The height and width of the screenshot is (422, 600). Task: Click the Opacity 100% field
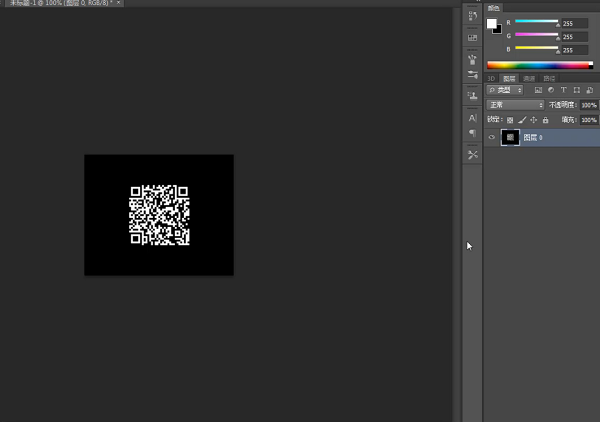click(x=589, y=105)
